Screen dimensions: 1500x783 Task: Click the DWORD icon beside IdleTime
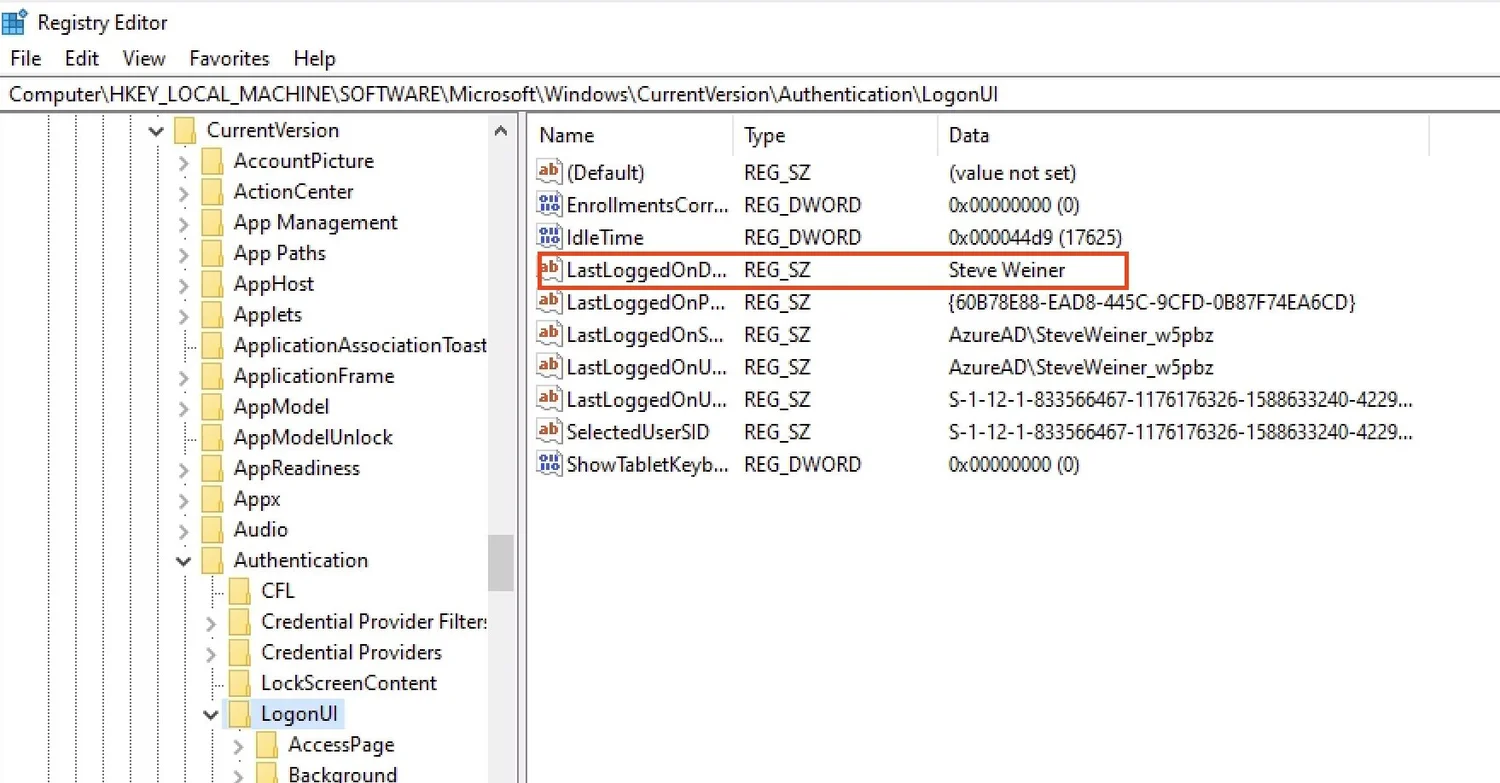(549, 237)
